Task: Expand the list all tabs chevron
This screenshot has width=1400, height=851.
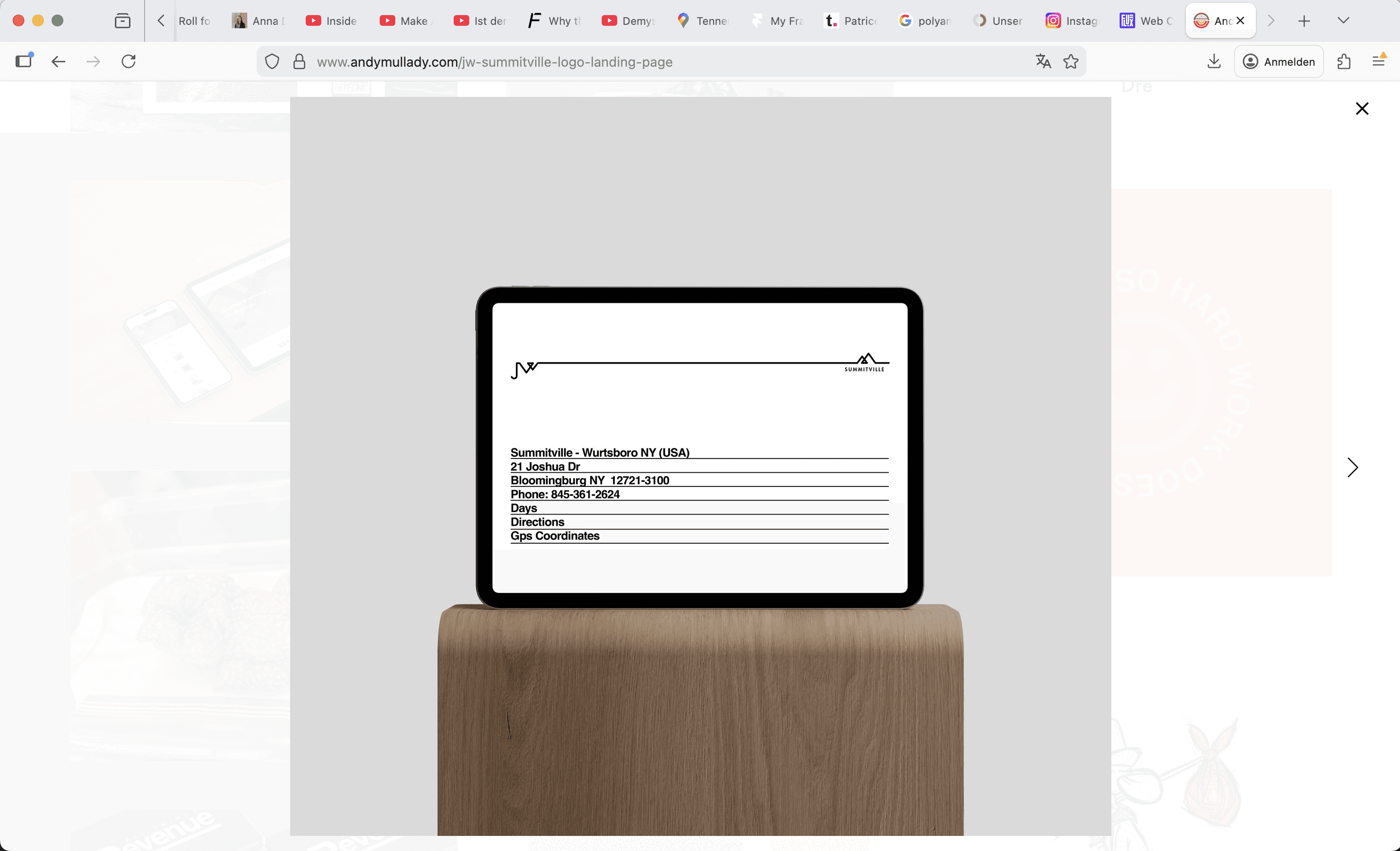Action: (x=1343, y=21)
